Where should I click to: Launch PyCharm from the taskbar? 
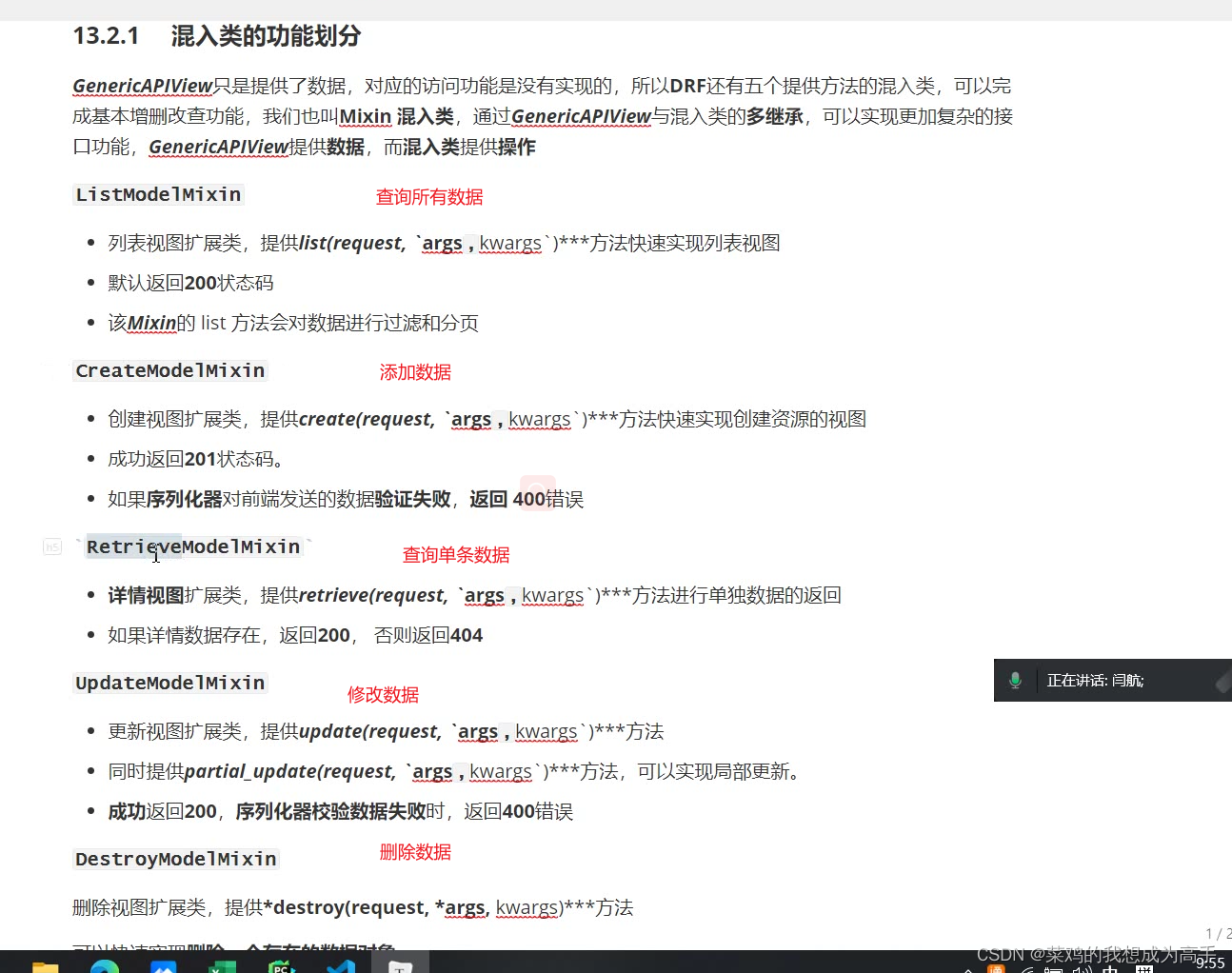[282, 966]
